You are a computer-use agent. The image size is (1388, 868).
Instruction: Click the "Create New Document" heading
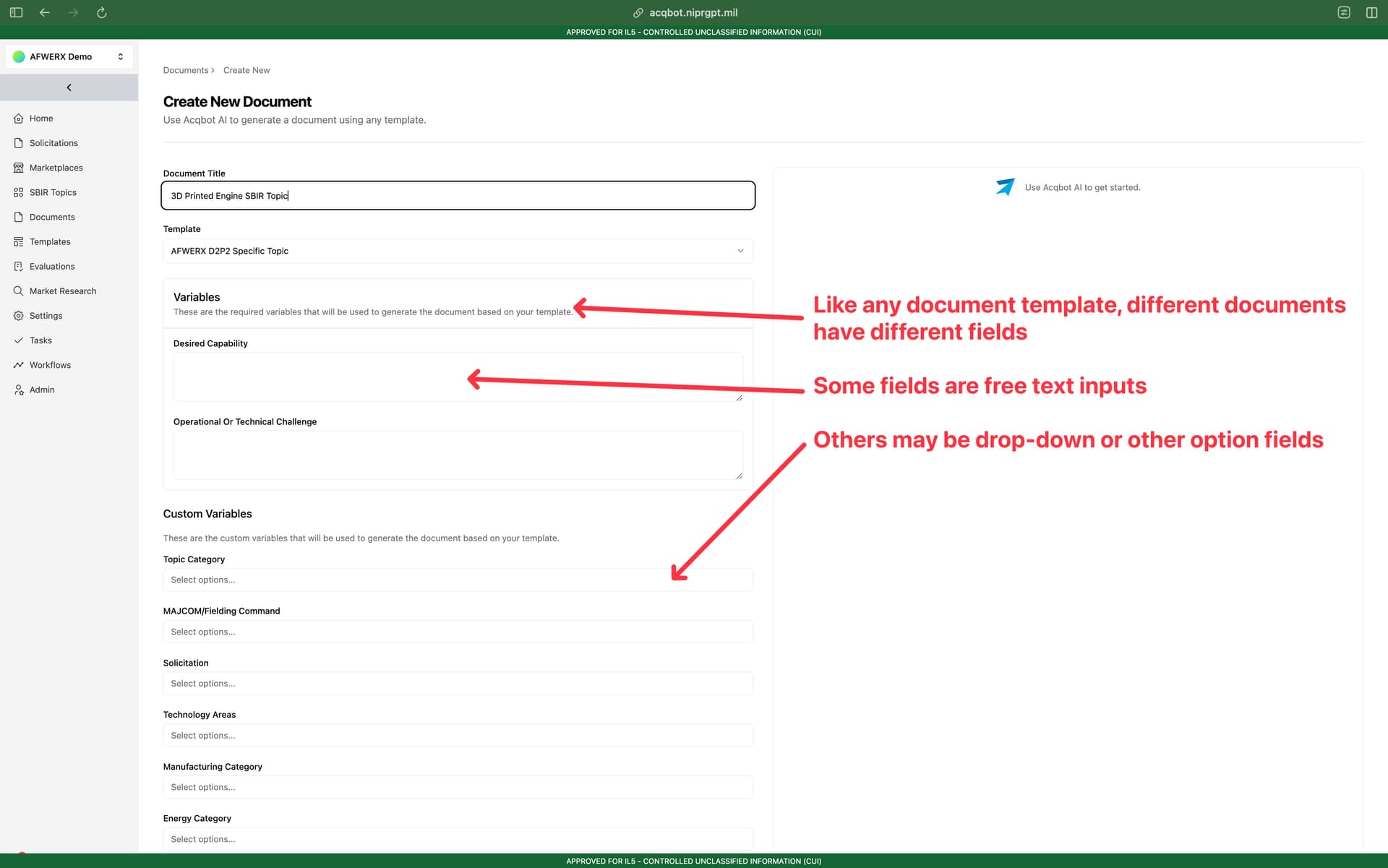(x=237, y=102)
